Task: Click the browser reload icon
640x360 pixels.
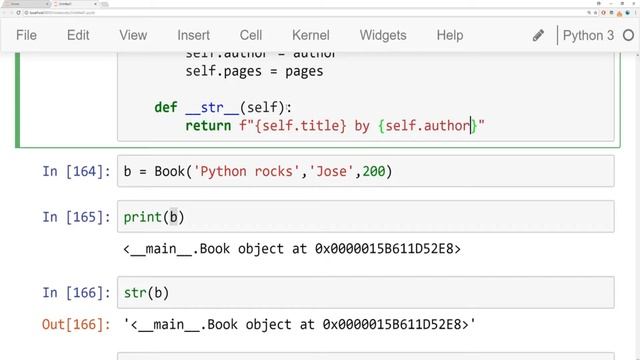Action: click(18, 13)
